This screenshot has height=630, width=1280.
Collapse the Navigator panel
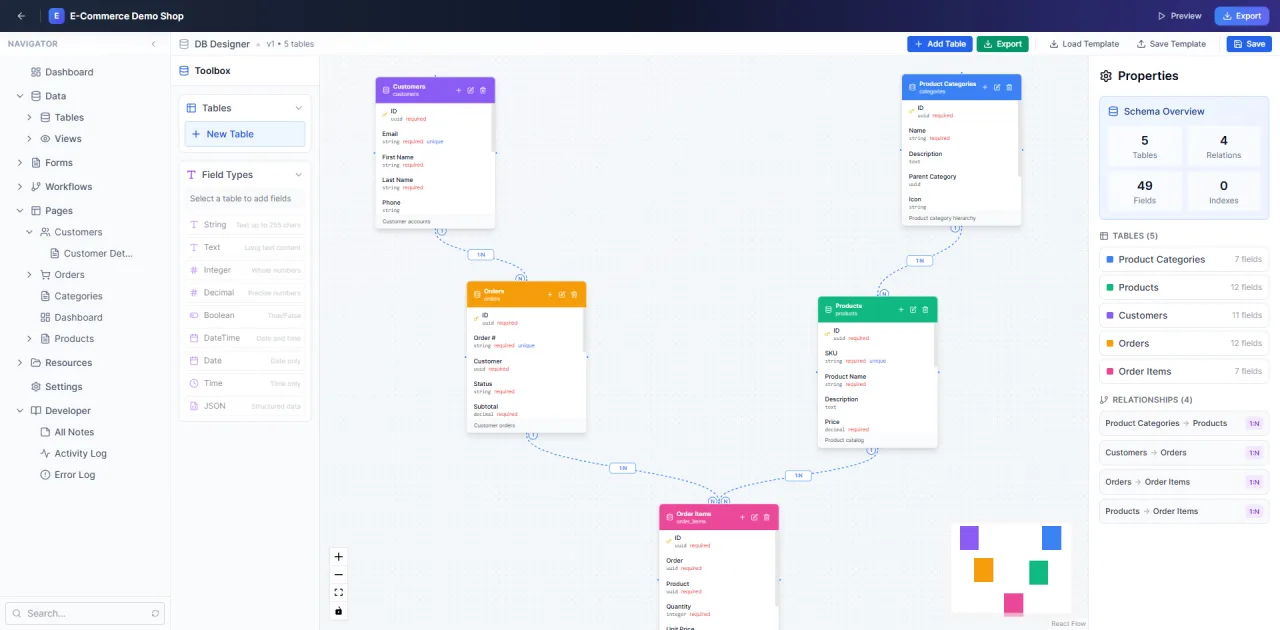(154, 44)
